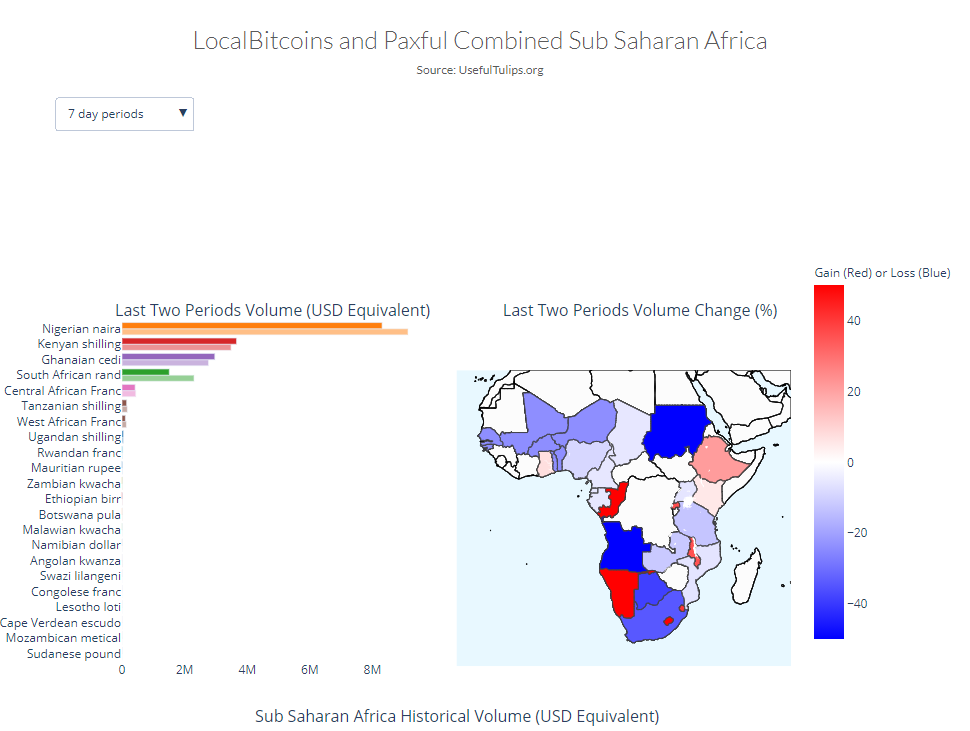
Task: Click Lesotho's small red region on map
Action: (668, 620)
